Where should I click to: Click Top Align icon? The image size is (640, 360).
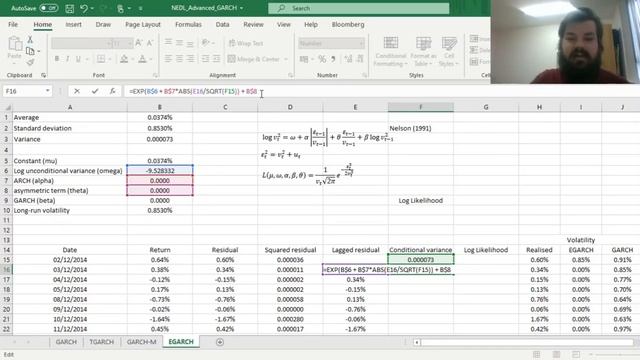pyautogui.click(x=168, y=42)
